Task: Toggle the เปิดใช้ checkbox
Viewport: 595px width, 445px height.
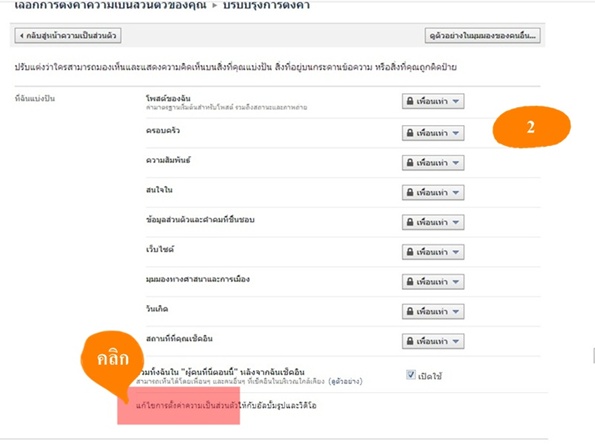Action: pyautogui.click(x=411, y=375)
